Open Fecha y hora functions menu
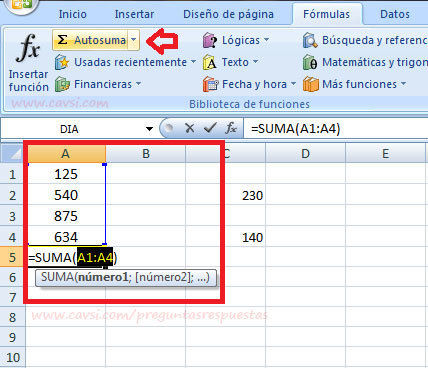 pos(249,84)
